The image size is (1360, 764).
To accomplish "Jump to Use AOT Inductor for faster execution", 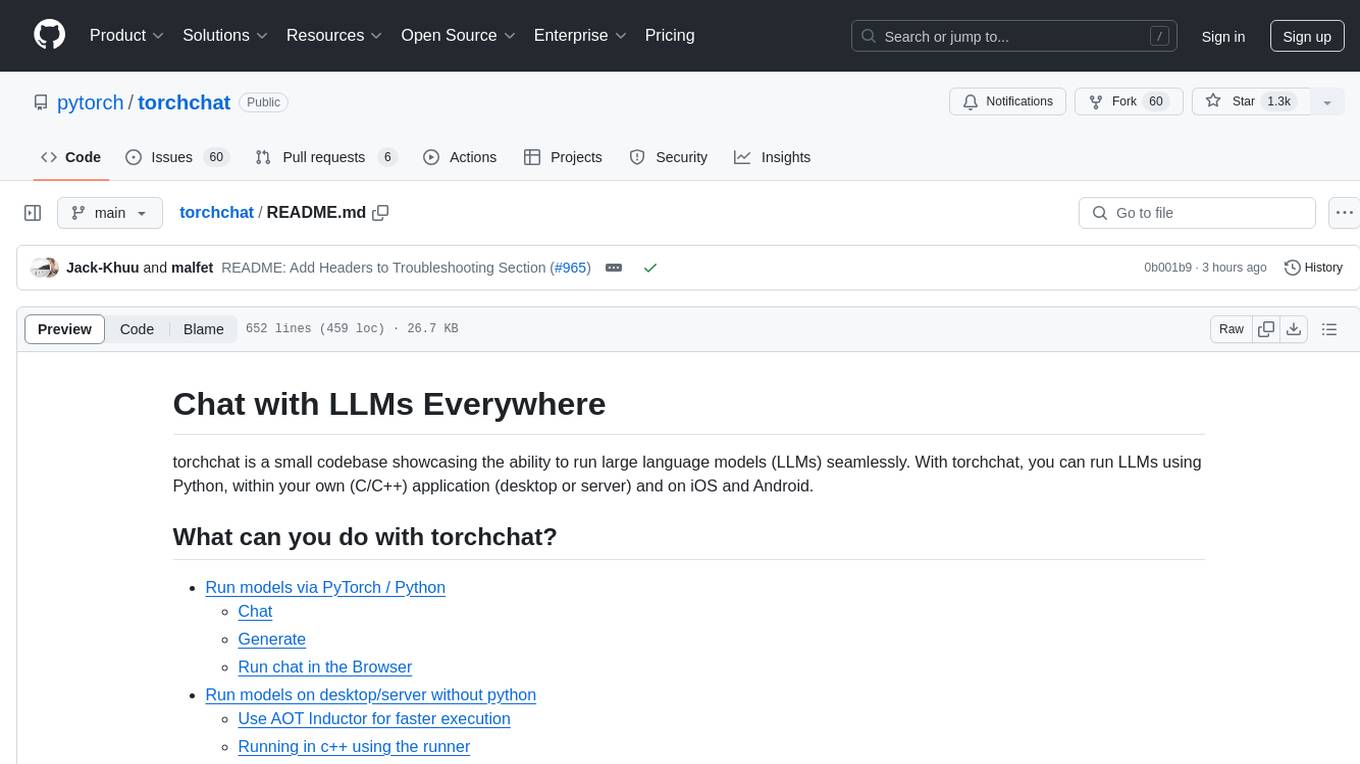I will point(374,719).
